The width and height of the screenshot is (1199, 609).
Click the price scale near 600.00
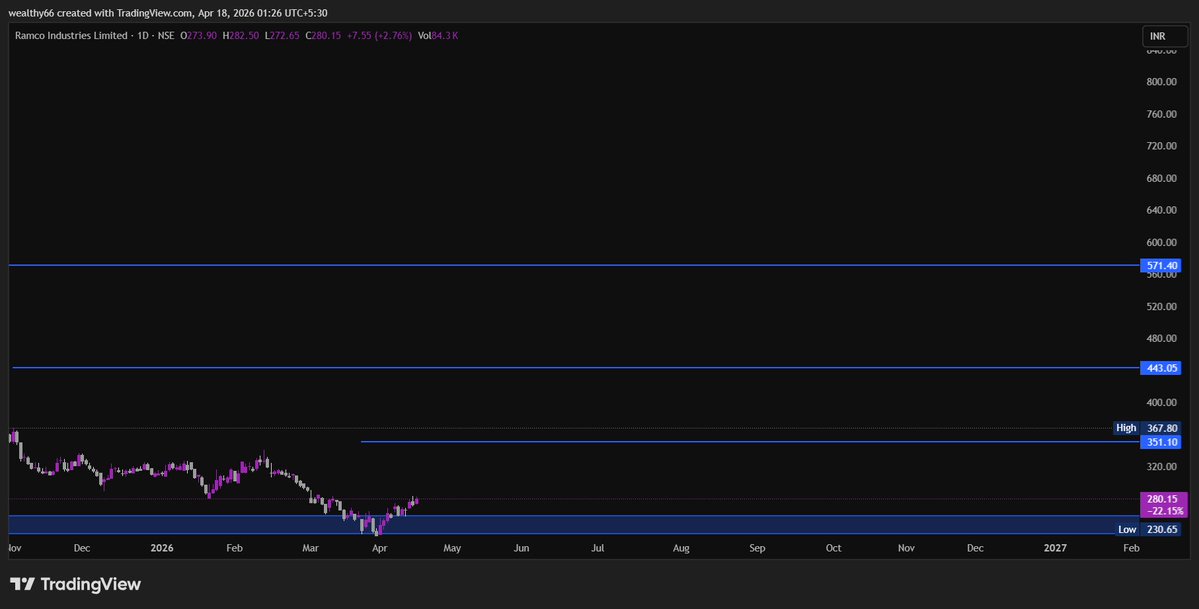(1160, 241)
